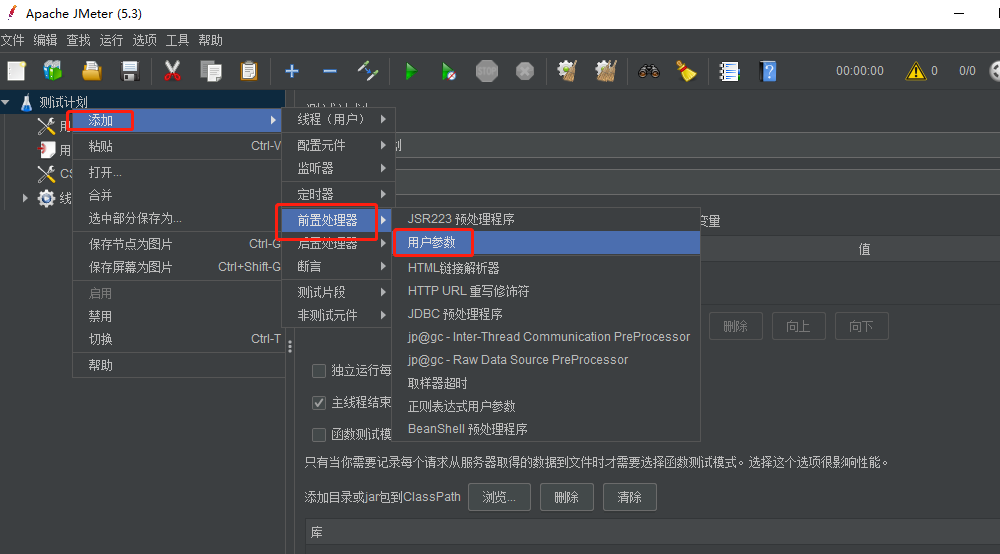
Task: Collapse all nodes with minus icon
Action: [x=330, y=71]
